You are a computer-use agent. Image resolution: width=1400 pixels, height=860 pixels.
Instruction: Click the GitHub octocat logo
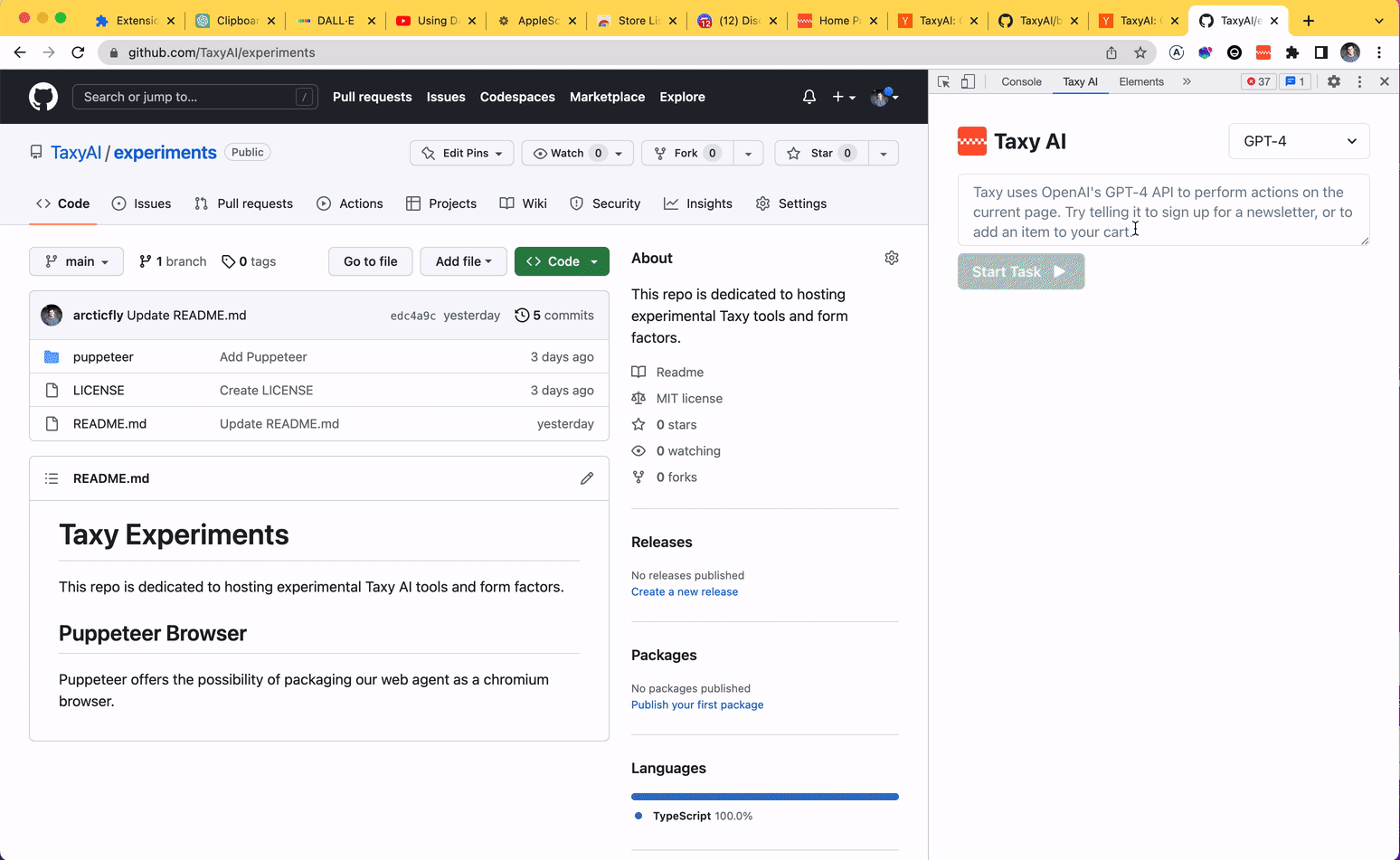pos(43,97)
